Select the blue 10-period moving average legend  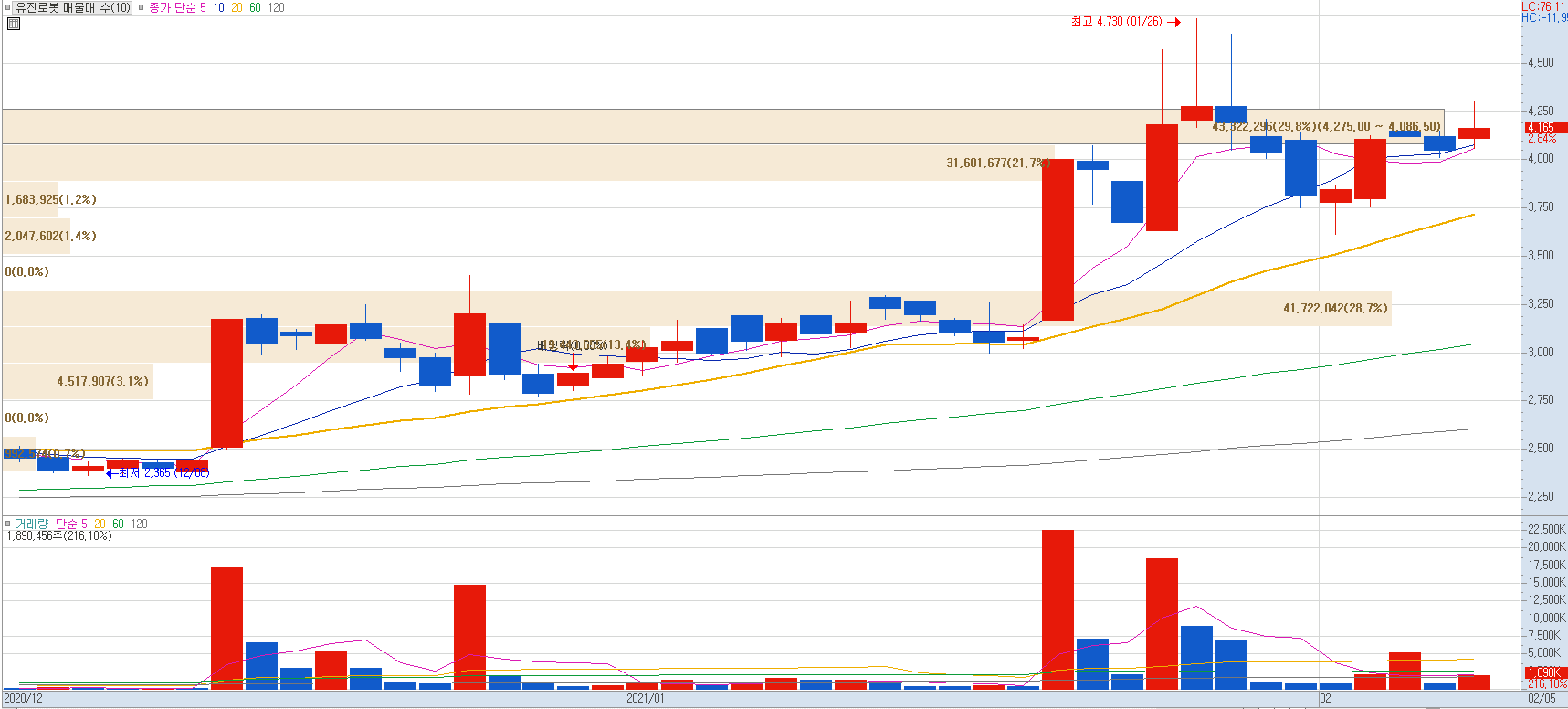click(218, 7)
